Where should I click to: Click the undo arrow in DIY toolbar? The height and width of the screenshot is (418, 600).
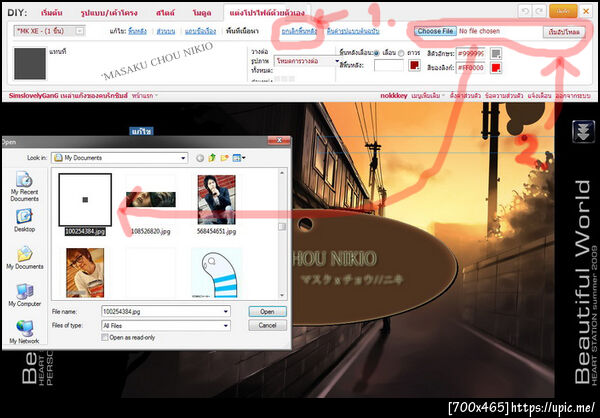tap(525, 11)
